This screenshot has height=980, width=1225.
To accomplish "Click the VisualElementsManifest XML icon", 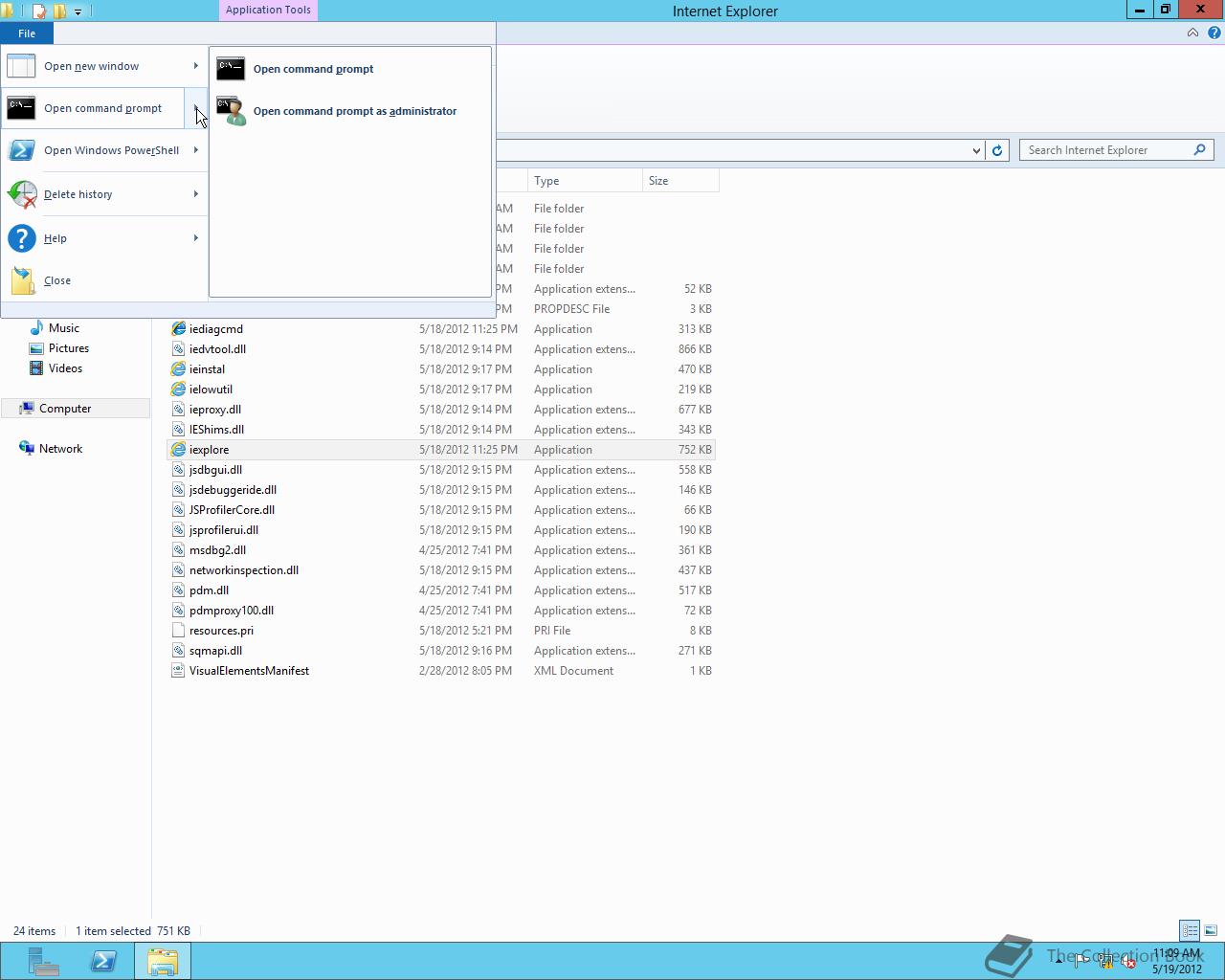I will (178, 671).
